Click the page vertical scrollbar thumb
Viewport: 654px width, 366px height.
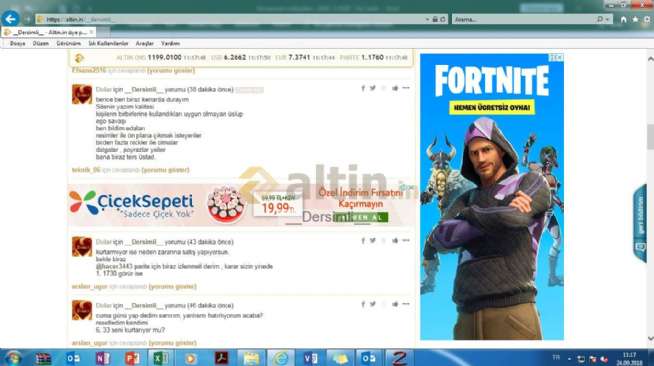point(650,136)
